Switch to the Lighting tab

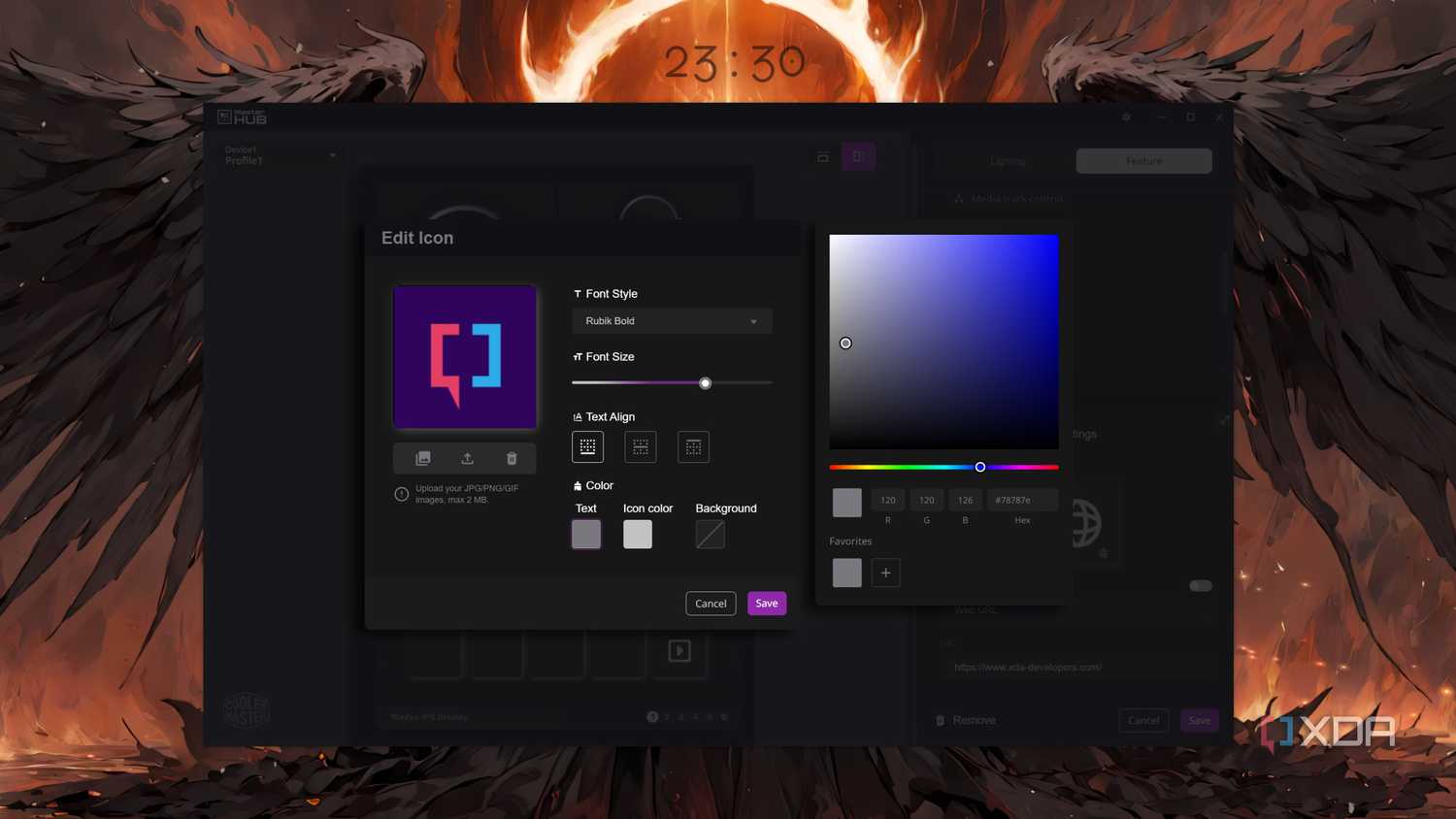(x=1008, y=161)
